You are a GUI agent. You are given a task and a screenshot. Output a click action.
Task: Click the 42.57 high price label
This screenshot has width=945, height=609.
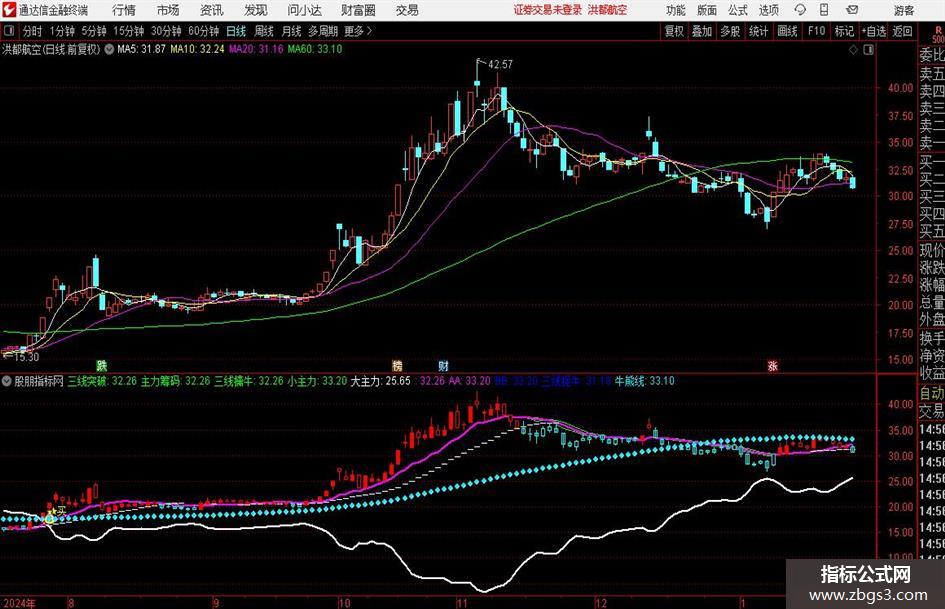pos(500,65)
